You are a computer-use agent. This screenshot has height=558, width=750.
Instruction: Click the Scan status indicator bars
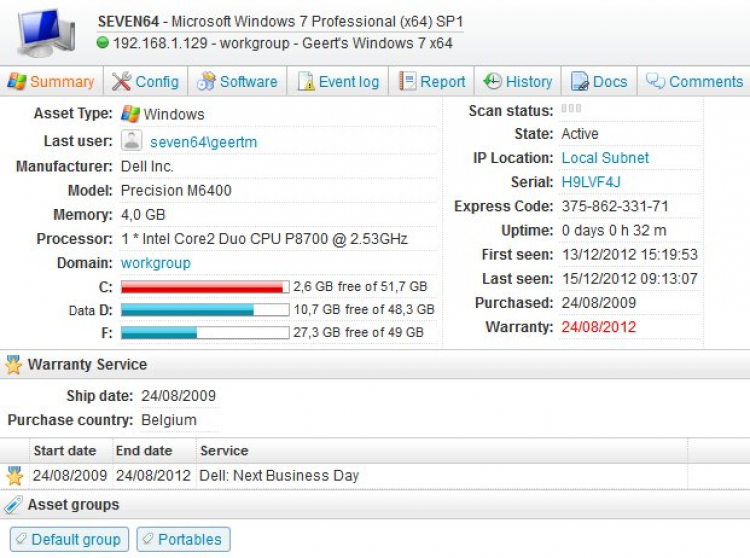pos(571,108)
